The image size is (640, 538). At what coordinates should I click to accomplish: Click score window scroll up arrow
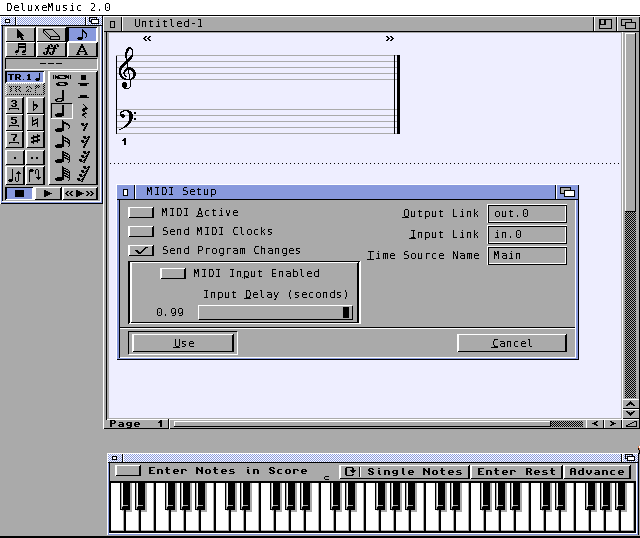pos(631,404)
